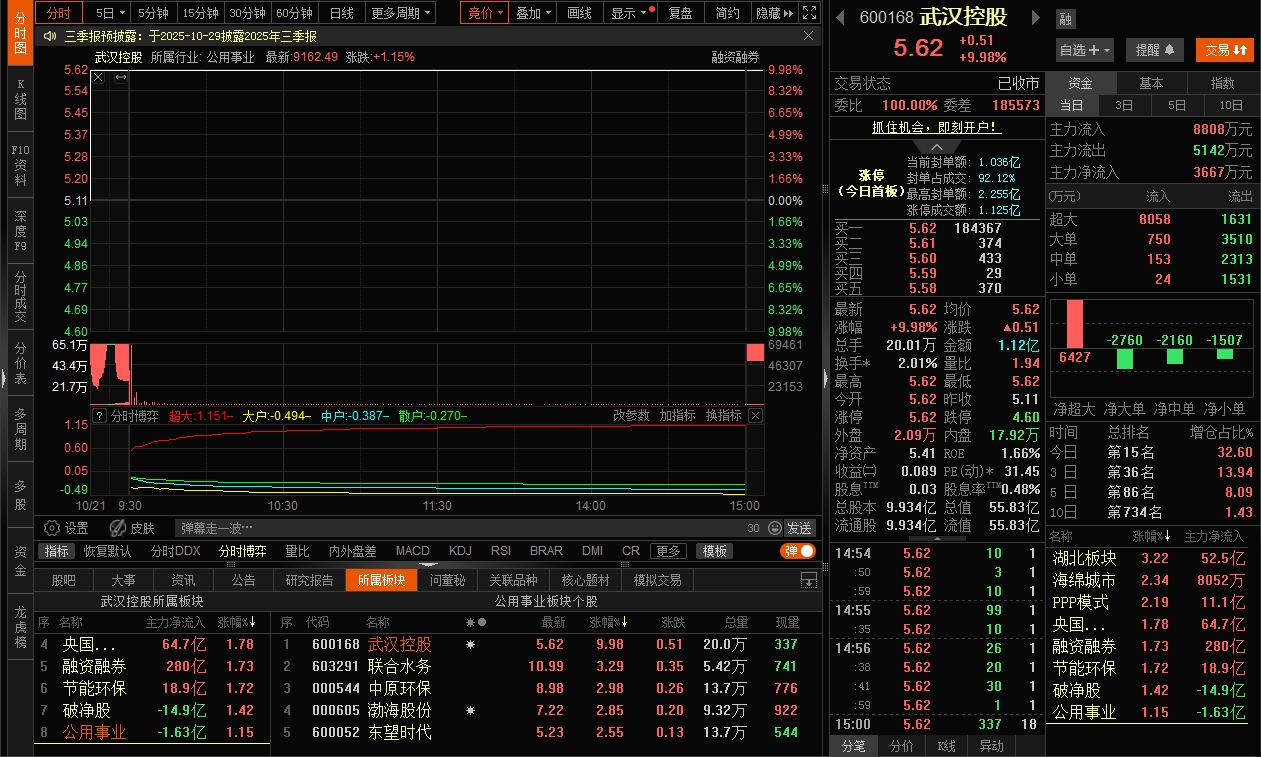1261x757 pixels.
Task: Switch to the 基本 tab
Action: point(1151,83)
